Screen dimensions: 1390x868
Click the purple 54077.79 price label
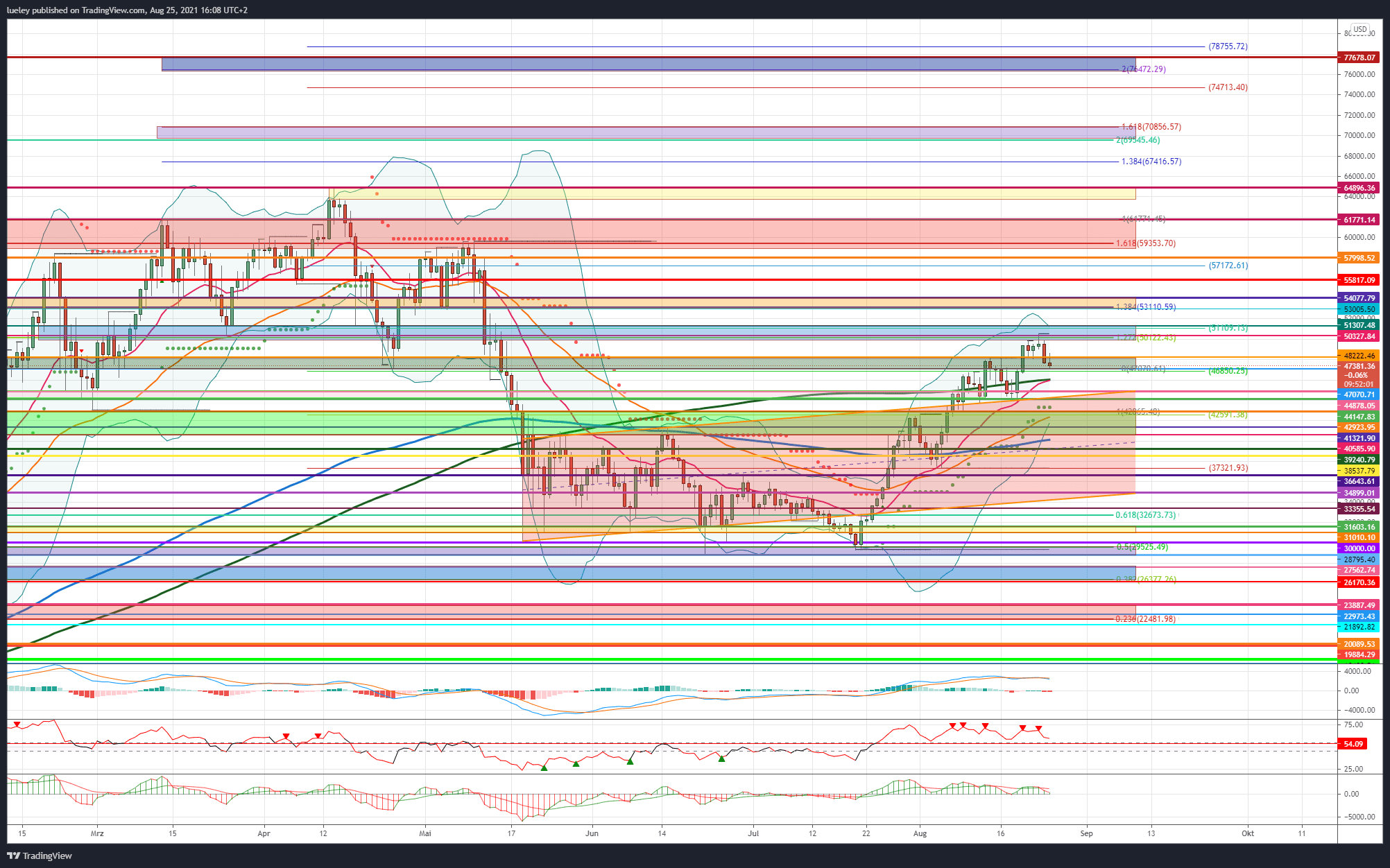tap(1359, 298)
